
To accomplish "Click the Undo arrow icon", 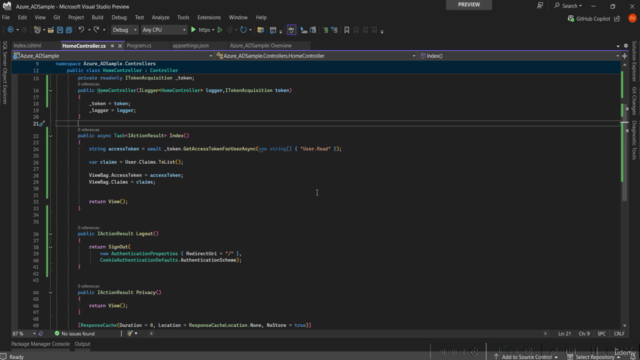I will tap(81, 30).
